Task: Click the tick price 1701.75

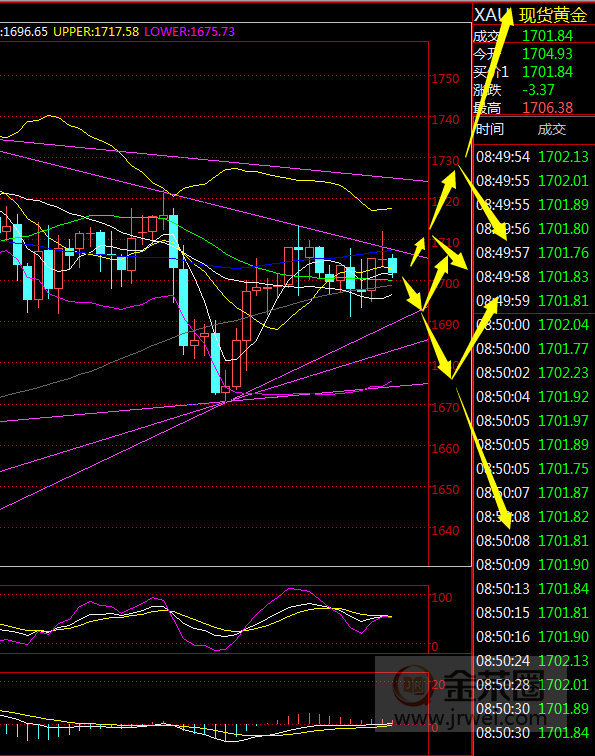Action: [x=563, y=469]
